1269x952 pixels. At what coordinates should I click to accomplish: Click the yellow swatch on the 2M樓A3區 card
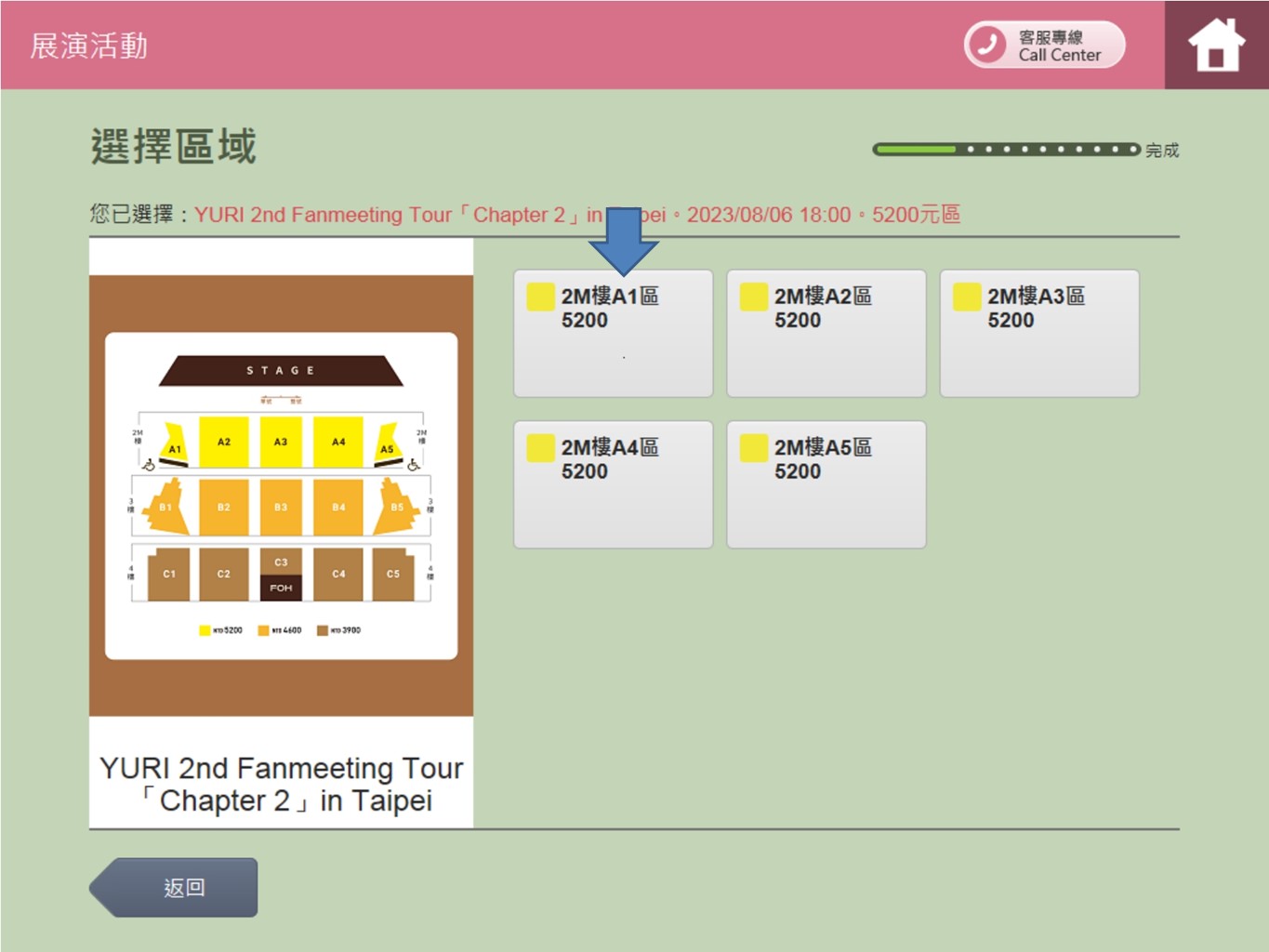click(x=967, y=297)
